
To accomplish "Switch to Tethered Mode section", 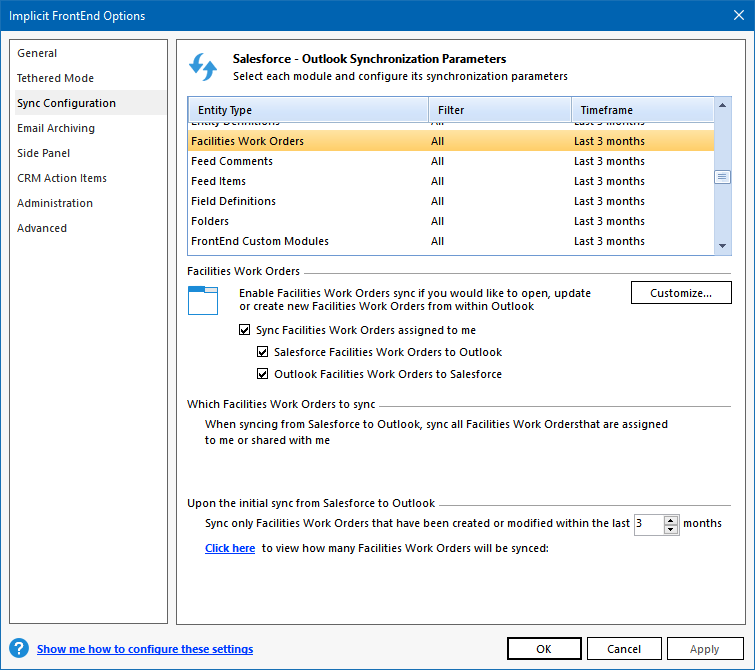I will (55, 78).
